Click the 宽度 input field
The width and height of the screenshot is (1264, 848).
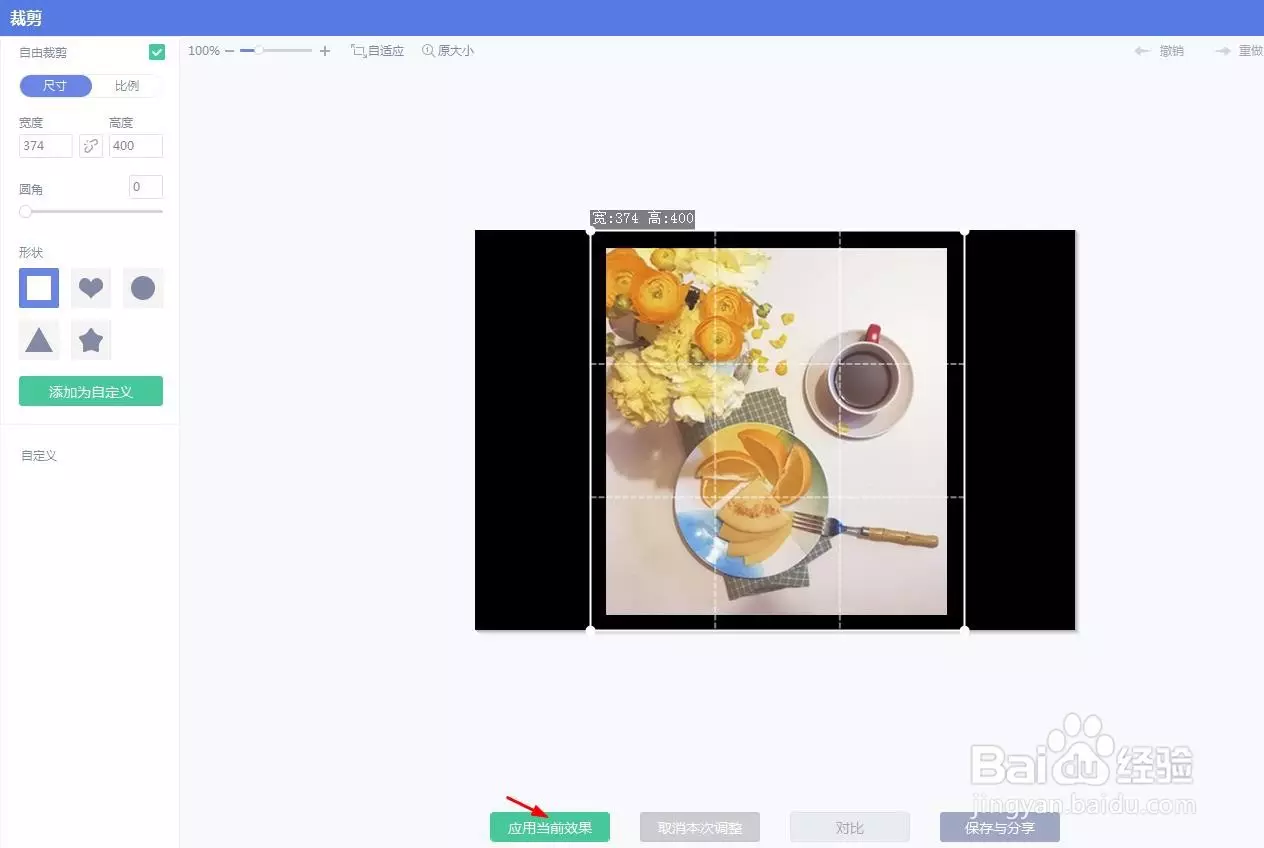point(46,146)
